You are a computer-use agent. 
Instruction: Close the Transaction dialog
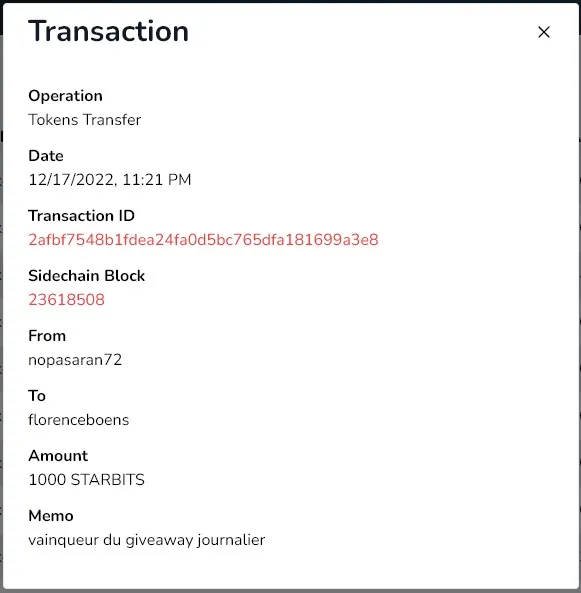tap(544, 32)
